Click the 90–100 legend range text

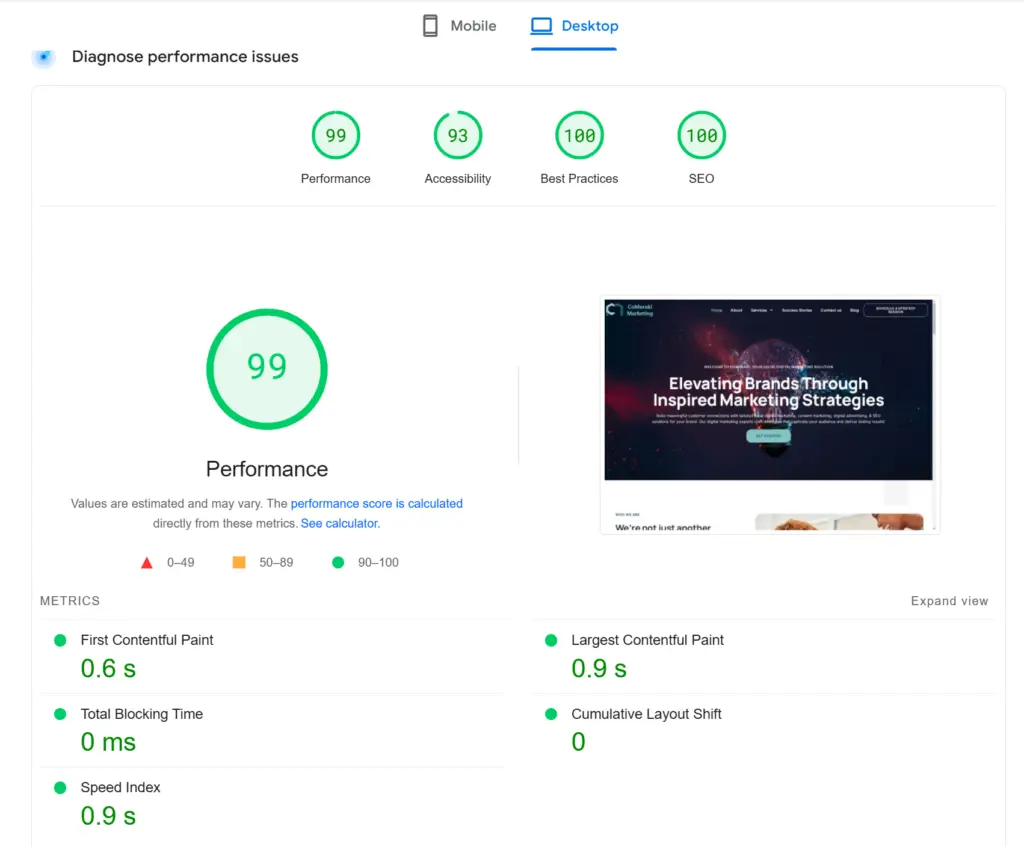click(378, 563)
